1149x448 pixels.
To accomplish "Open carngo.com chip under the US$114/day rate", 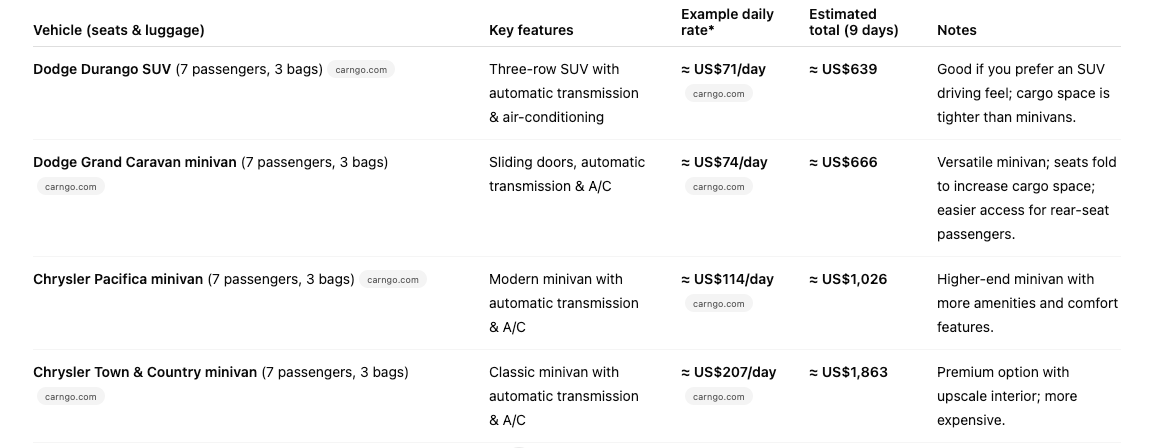I will [x=718, y=304].
